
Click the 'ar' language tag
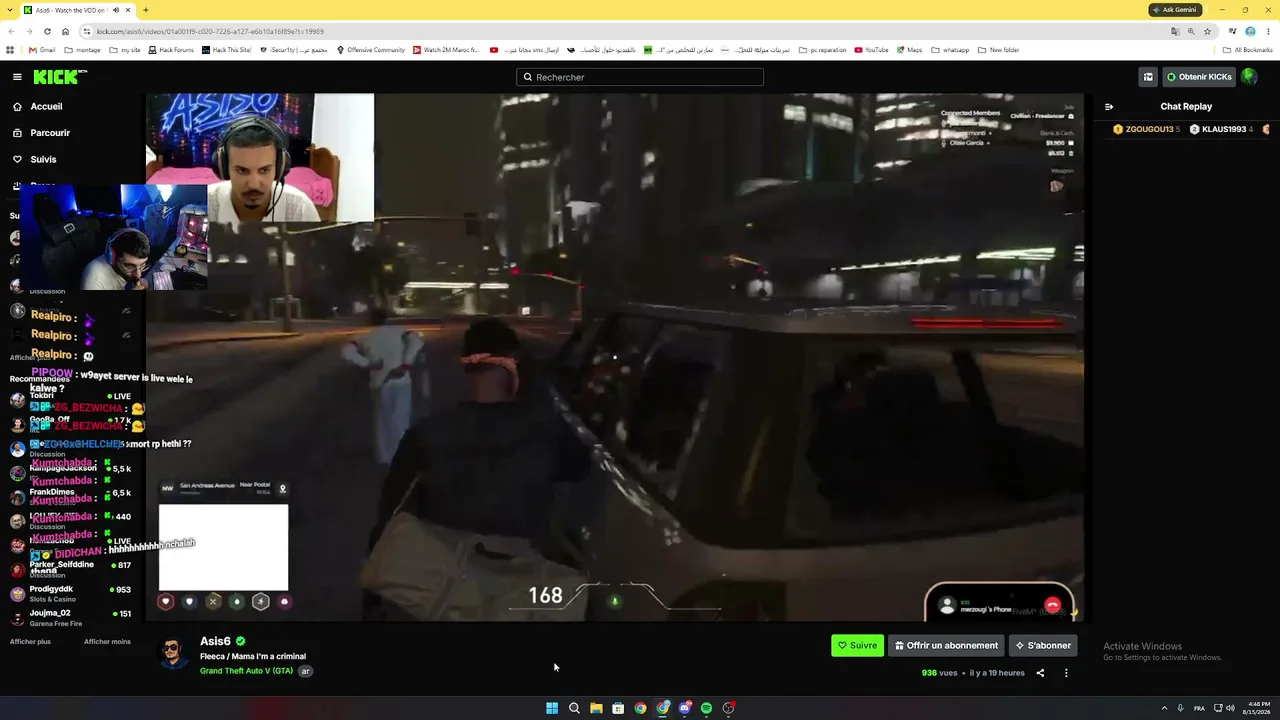306,671
